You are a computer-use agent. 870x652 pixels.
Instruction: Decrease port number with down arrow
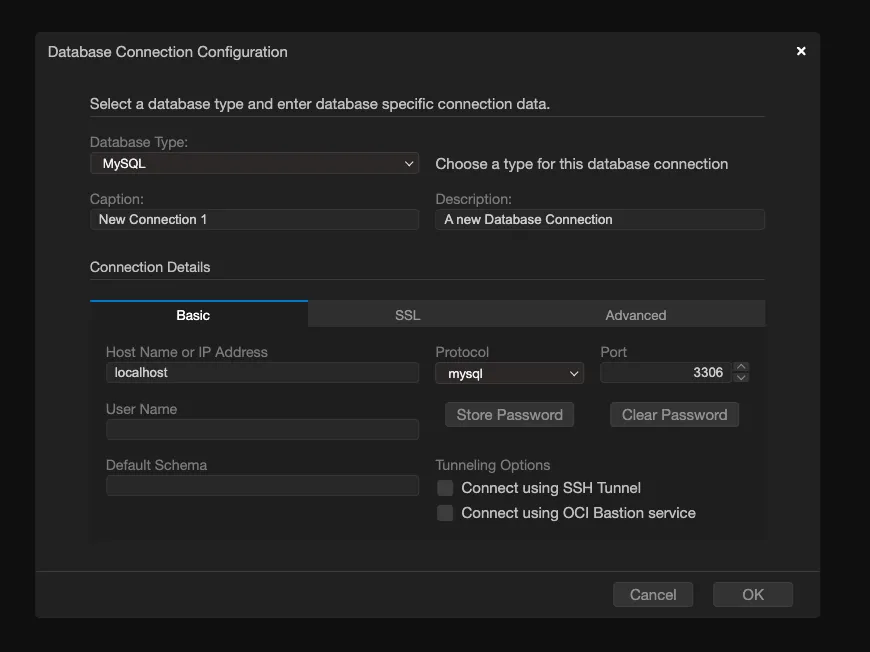(x=741, y=378)
